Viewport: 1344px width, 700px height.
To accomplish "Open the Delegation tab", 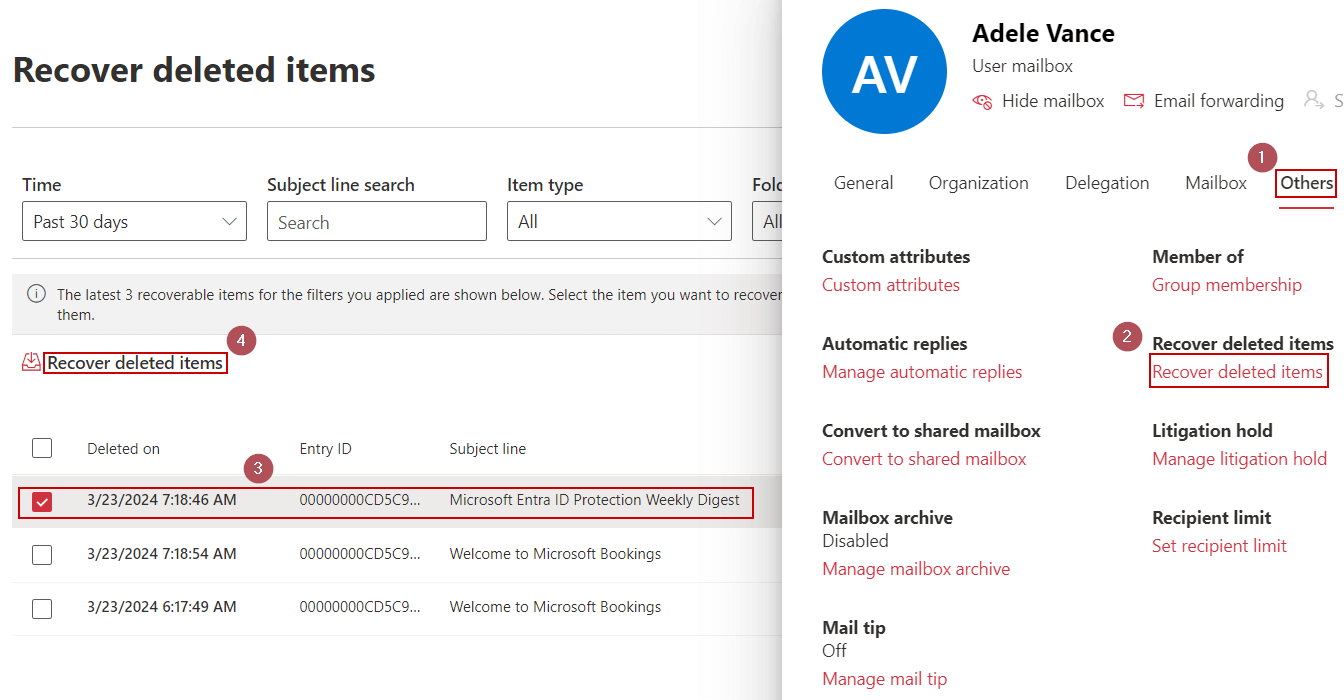I will pos(1107,183).
